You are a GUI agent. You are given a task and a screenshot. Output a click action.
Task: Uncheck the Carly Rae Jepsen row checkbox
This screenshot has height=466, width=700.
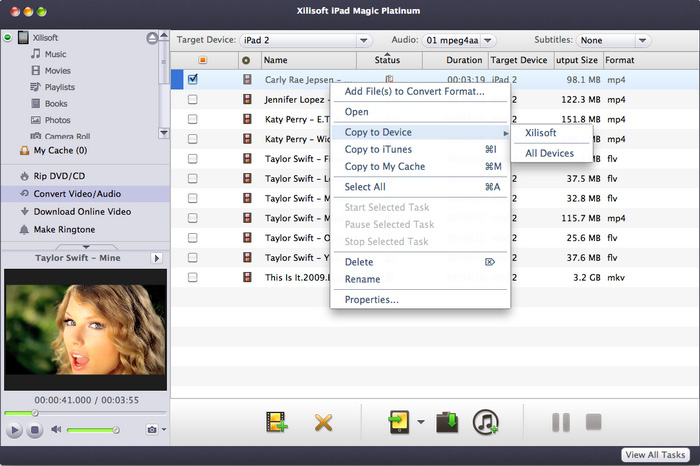pos(192,79)
